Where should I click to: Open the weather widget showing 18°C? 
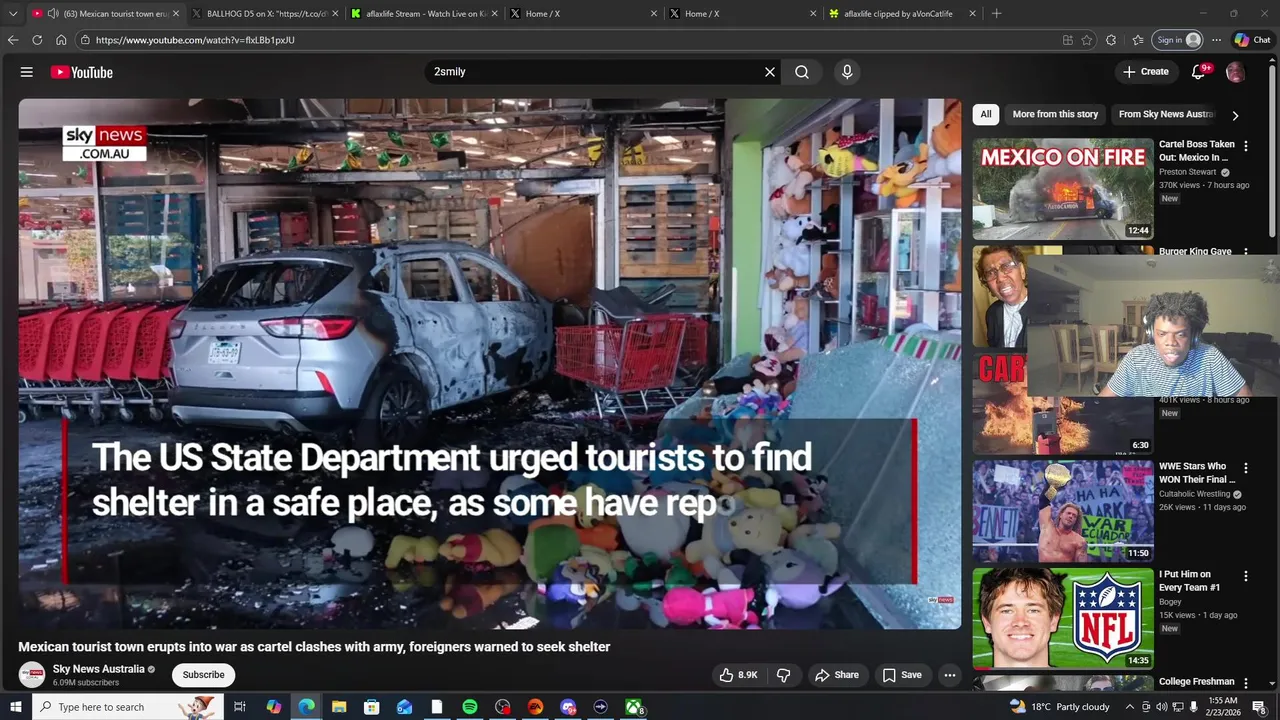pyautogui.click(x=1059, y=707)
